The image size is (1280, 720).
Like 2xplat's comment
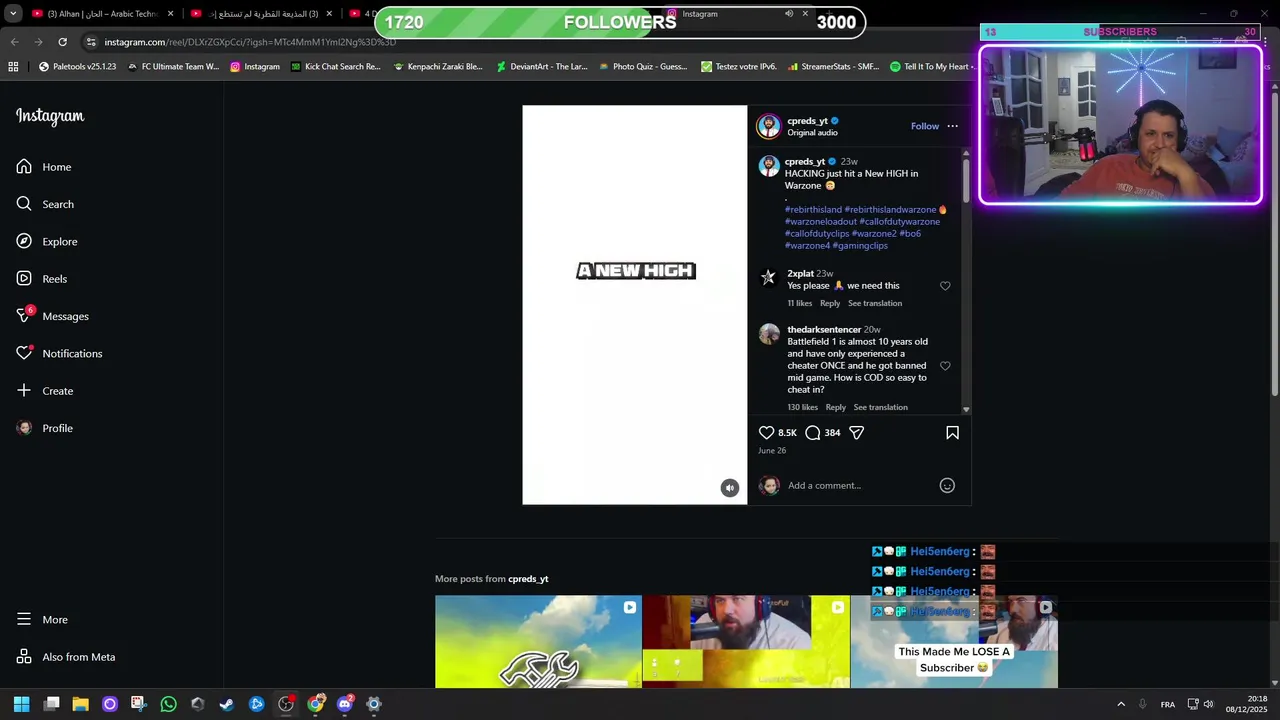(x=945, y=286)
